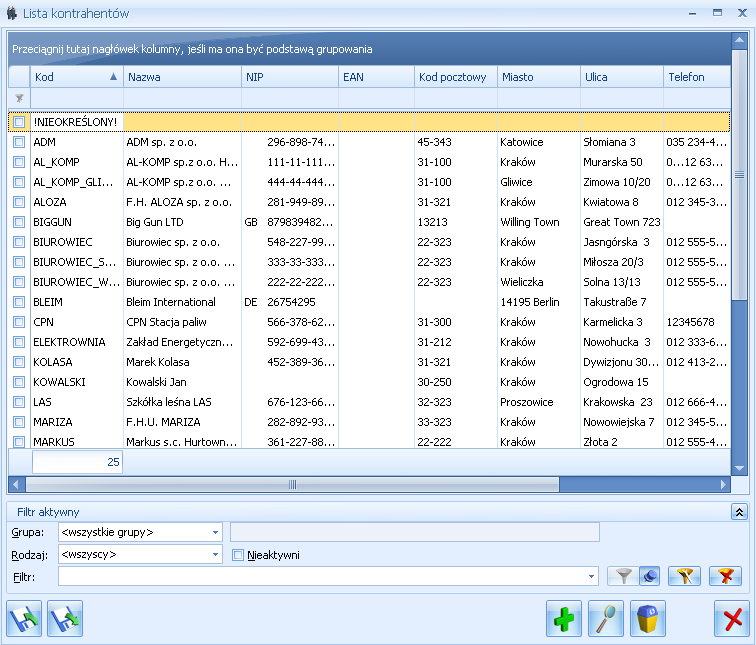Sort by the Kod column header
Image resolution: width=756 pixels, height=645 pixels.
coord(76,77)
